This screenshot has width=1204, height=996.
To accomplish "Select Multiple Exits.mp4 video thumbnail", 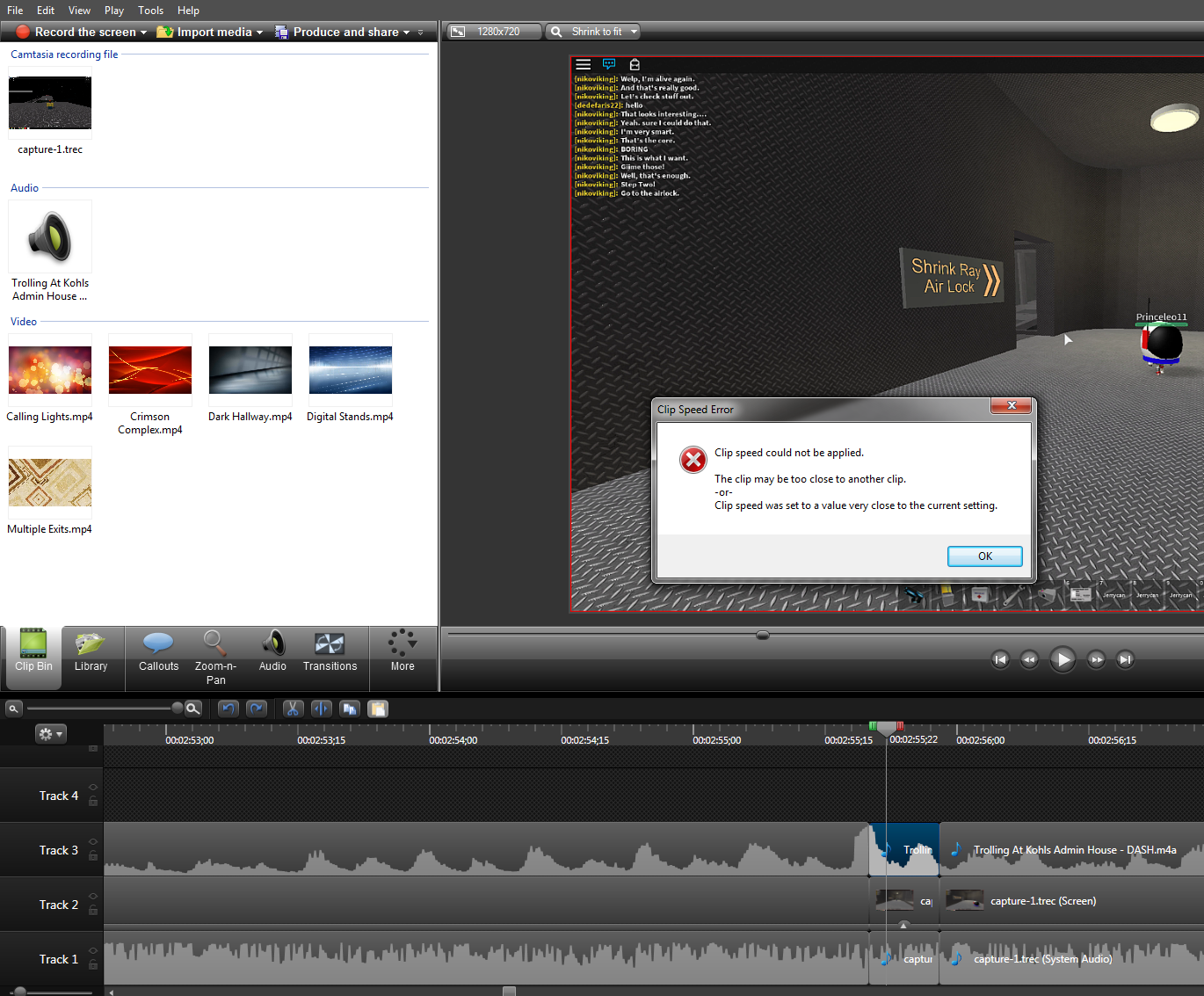I will pyautogui.click(x=50, y=483).
